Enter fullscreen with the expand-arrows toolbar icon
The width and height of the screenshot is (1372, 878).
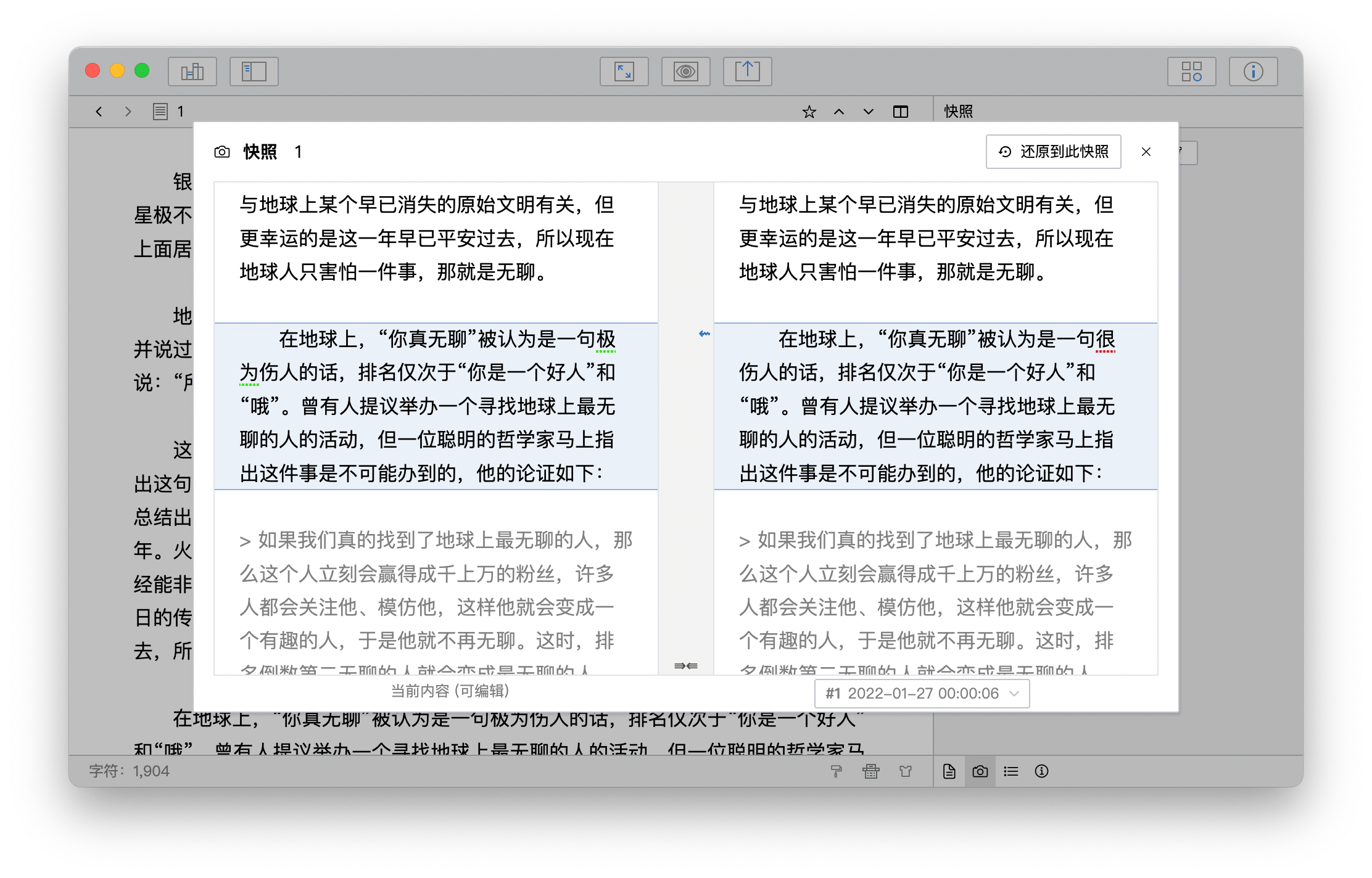point(624,72)
